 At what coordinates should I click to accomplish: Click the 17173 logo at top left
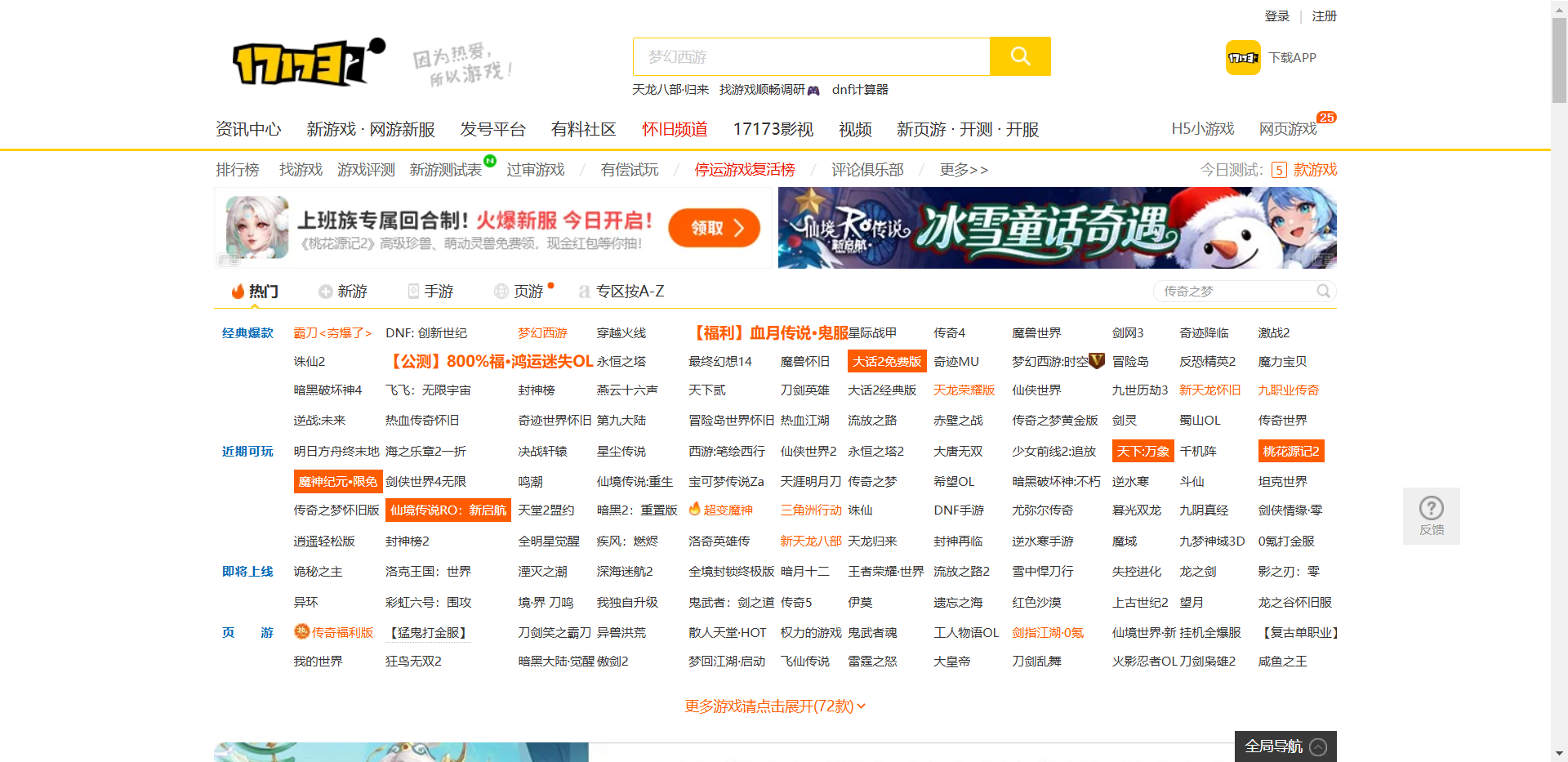299,63
